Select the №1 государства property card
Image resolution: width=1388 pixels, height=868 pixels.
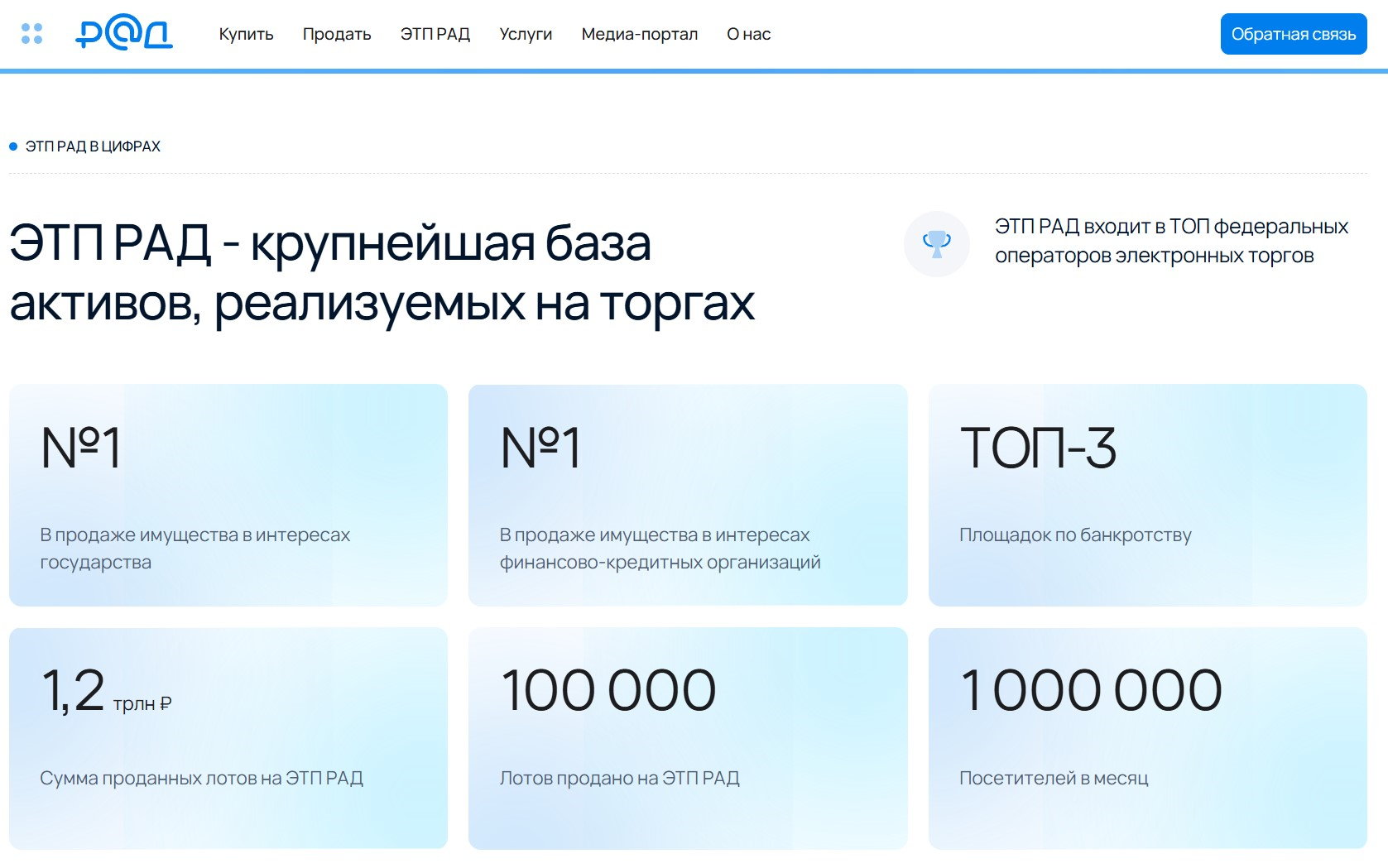pos(228,495)
